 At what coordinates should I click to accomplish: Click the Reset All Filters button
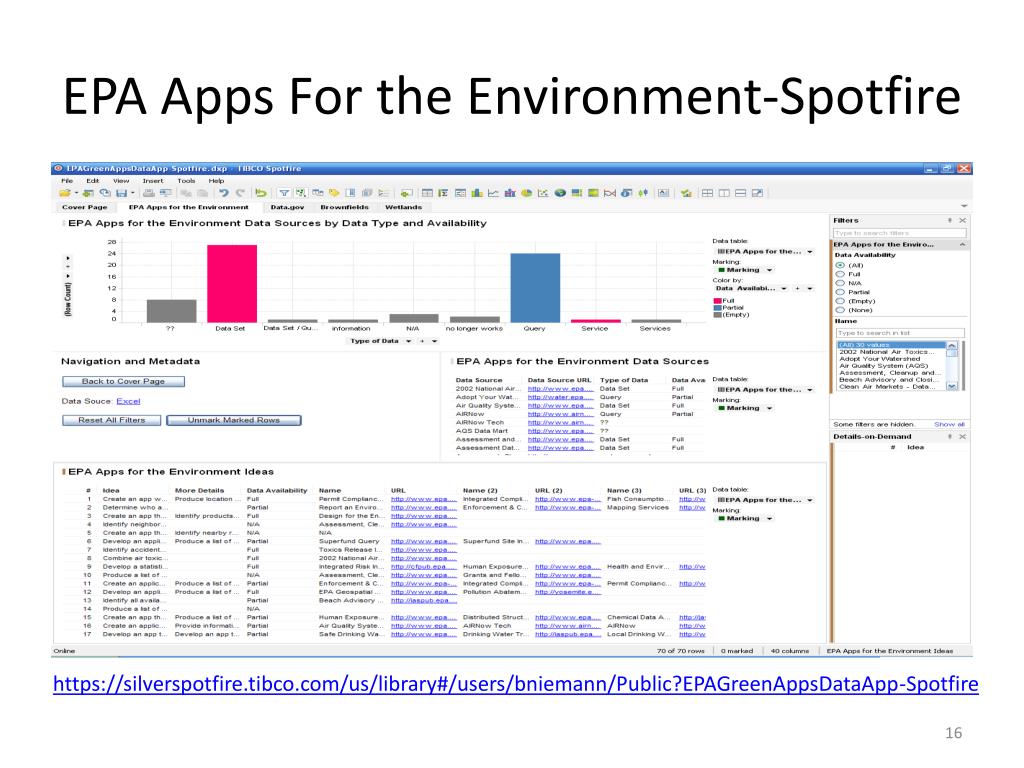(112, 420)
